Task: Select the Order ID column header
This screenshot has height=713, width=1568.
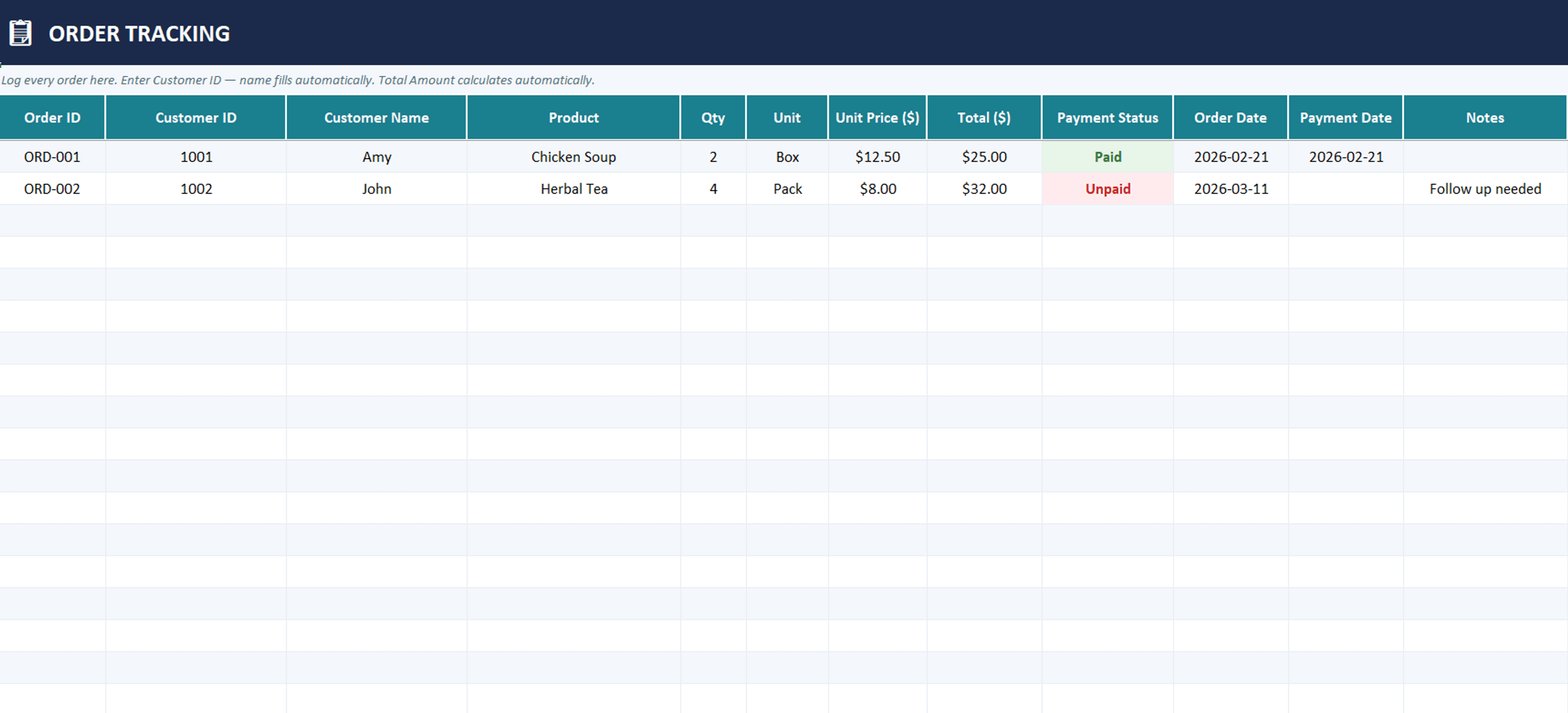Action: point(52,118)
